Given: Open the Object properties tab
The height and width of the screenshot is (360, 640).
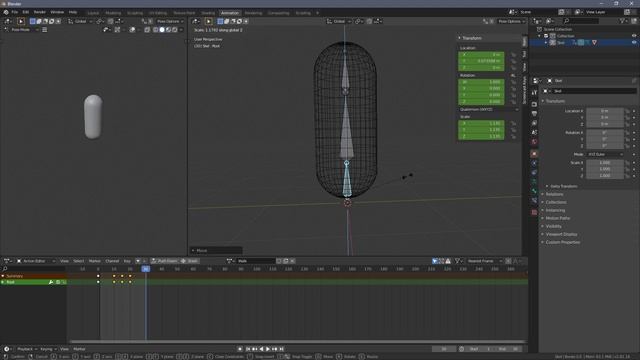Looking at the screenshot, I should [x=534, y=154].
